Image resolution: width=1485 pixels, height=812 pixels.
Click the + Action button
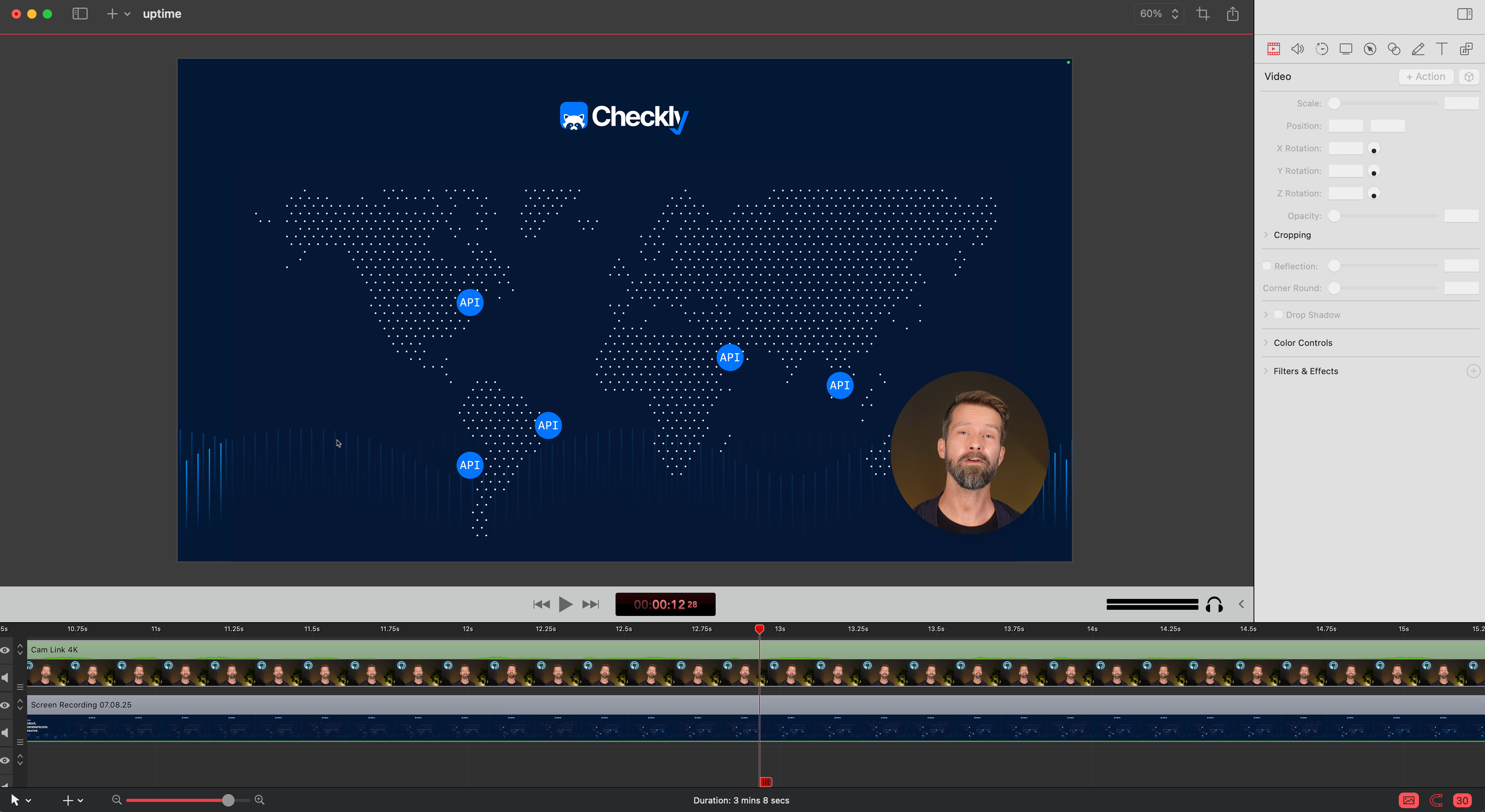pyautogui.click(x=1426, y=76)
